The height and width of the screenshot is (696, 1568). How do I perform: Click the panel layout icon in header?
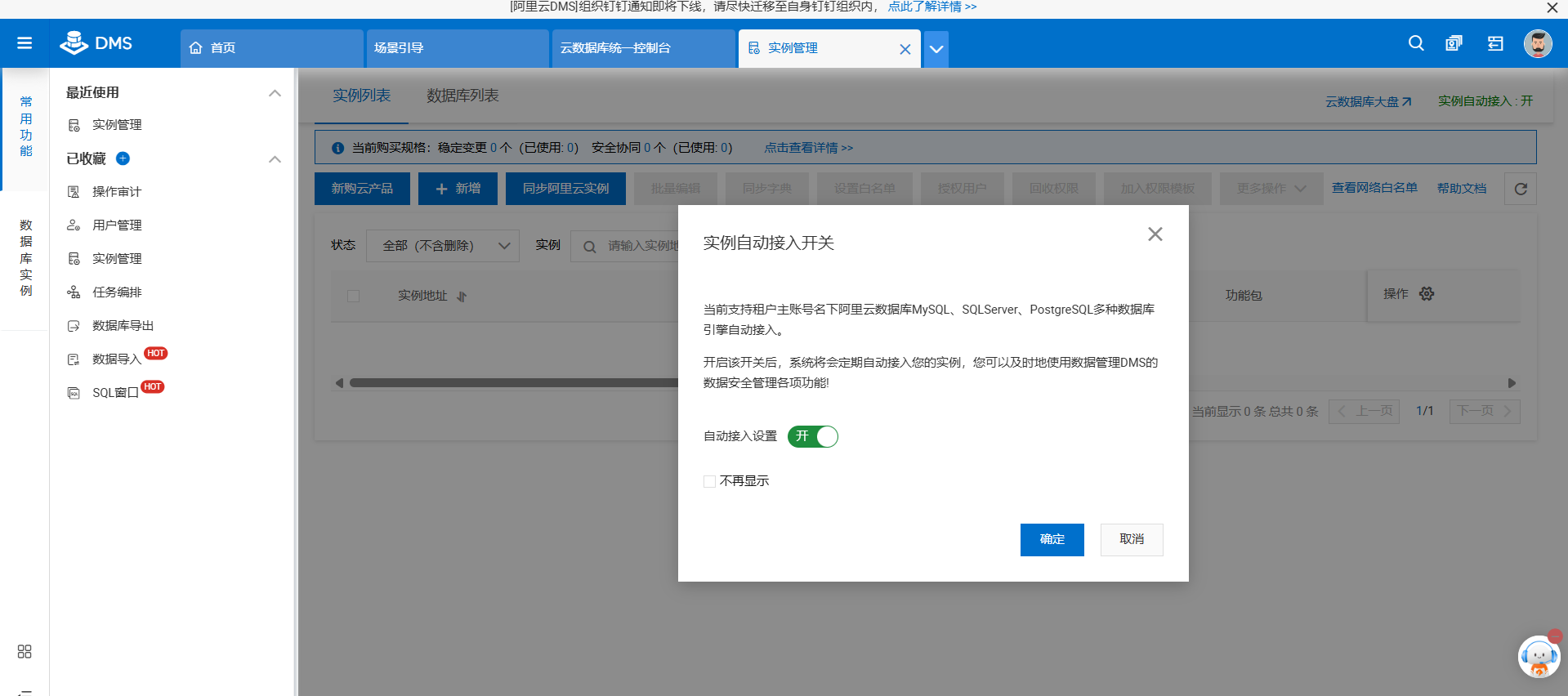point(1495,43)
